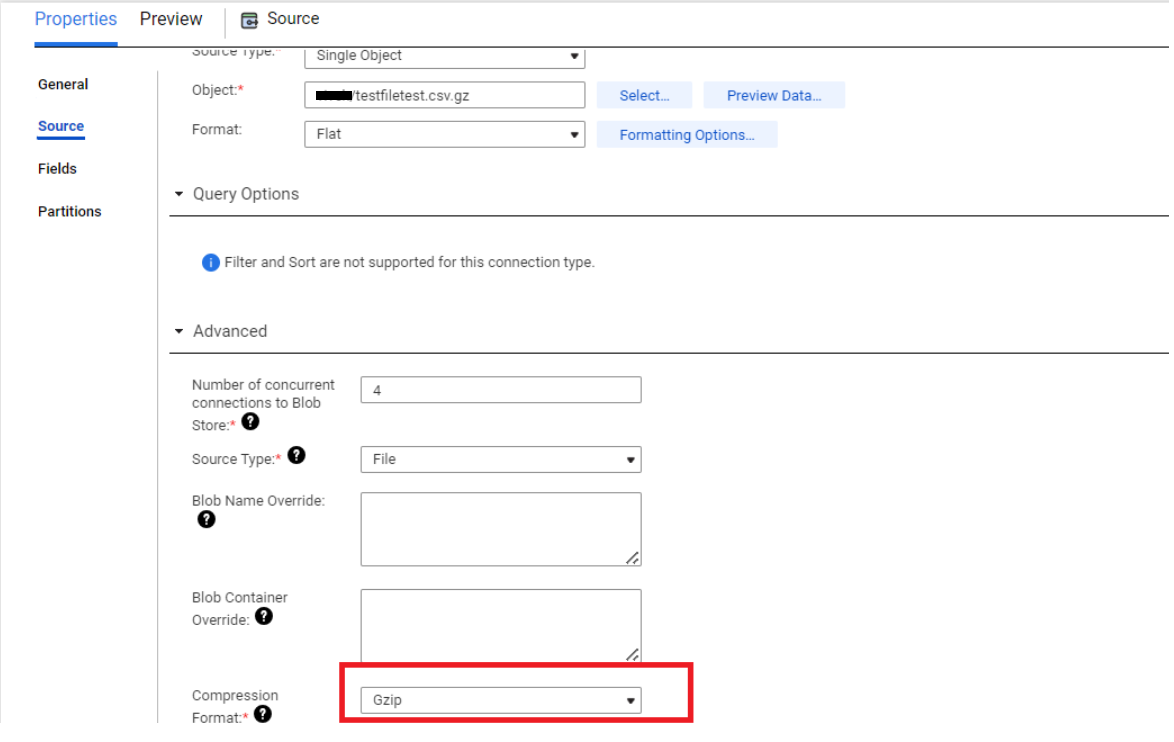Screen dimensions: 1174x742
Task: Click the help icon for Compression Format
Action: coord(263,714)
